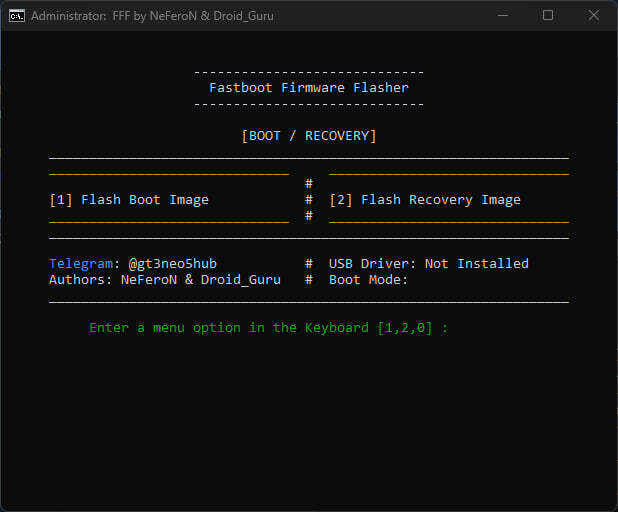Click the Authors: NeFeroN & Droid_Guru line

tap(165, 280)
